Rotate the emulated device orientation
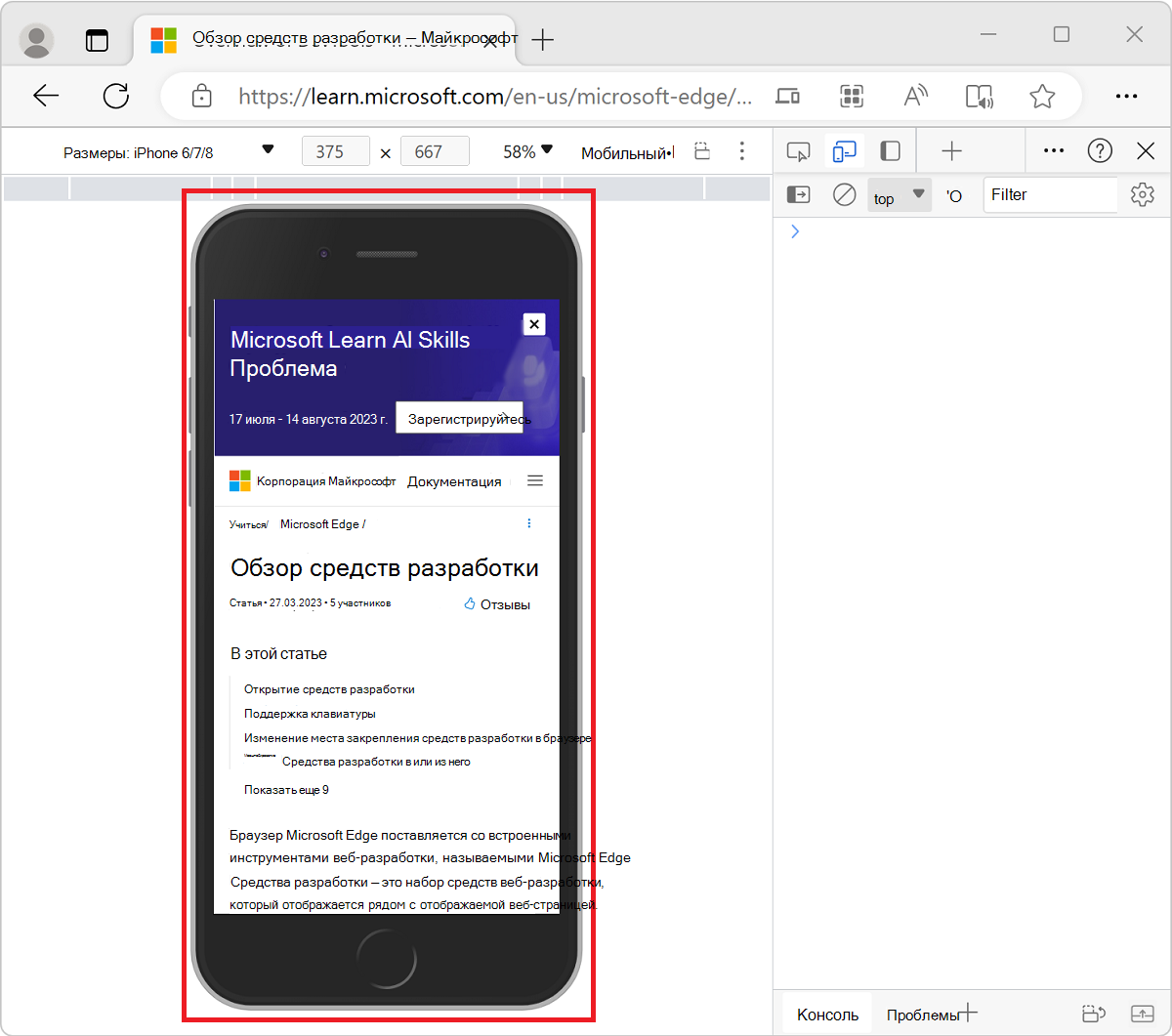The height and width of the screenshot is (1036, 1172). tap(702, 150)
